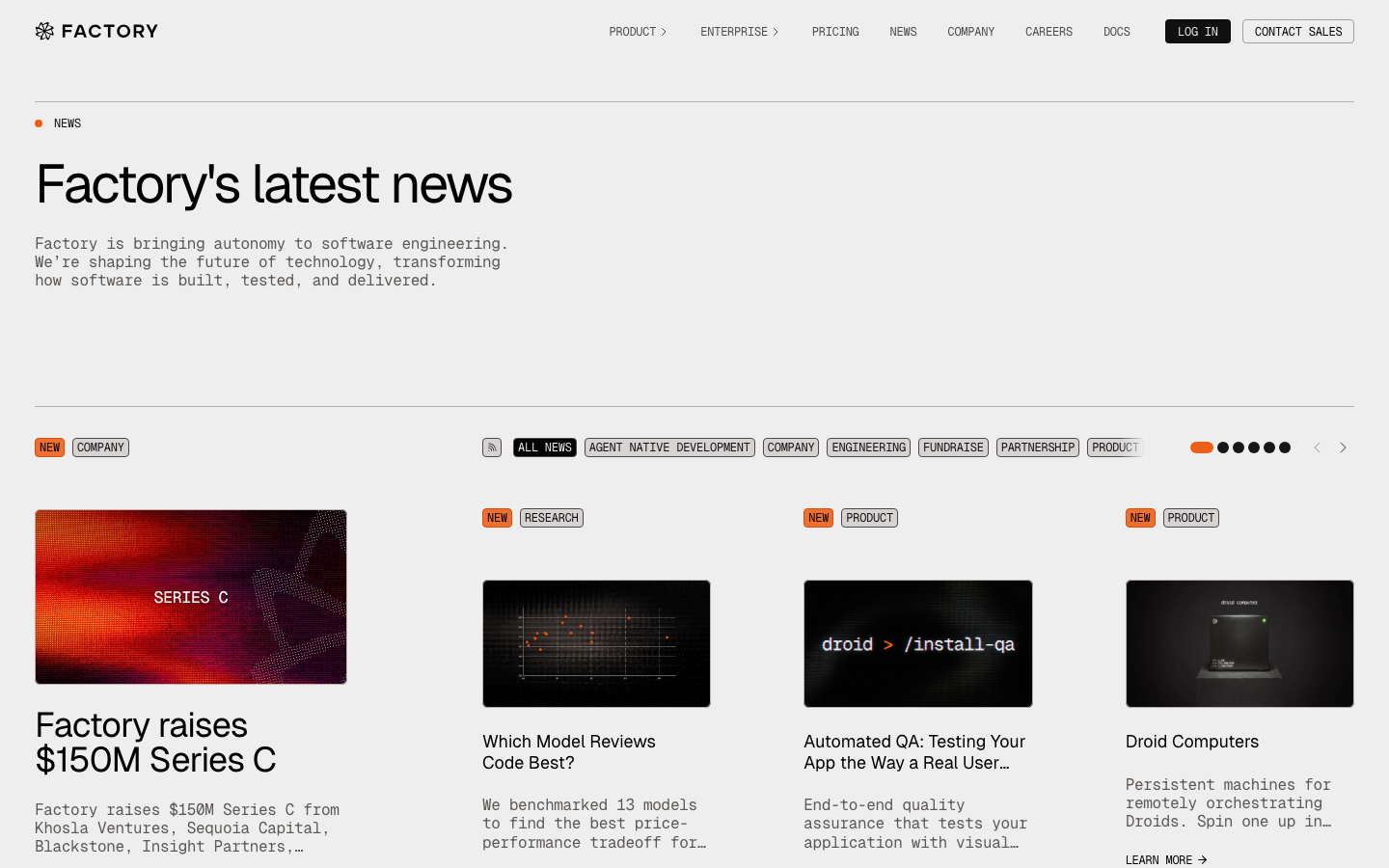Select the active orange carousel indicator
The height and width of the screenshot is (868, 1389).
[x=1202, y=448]
